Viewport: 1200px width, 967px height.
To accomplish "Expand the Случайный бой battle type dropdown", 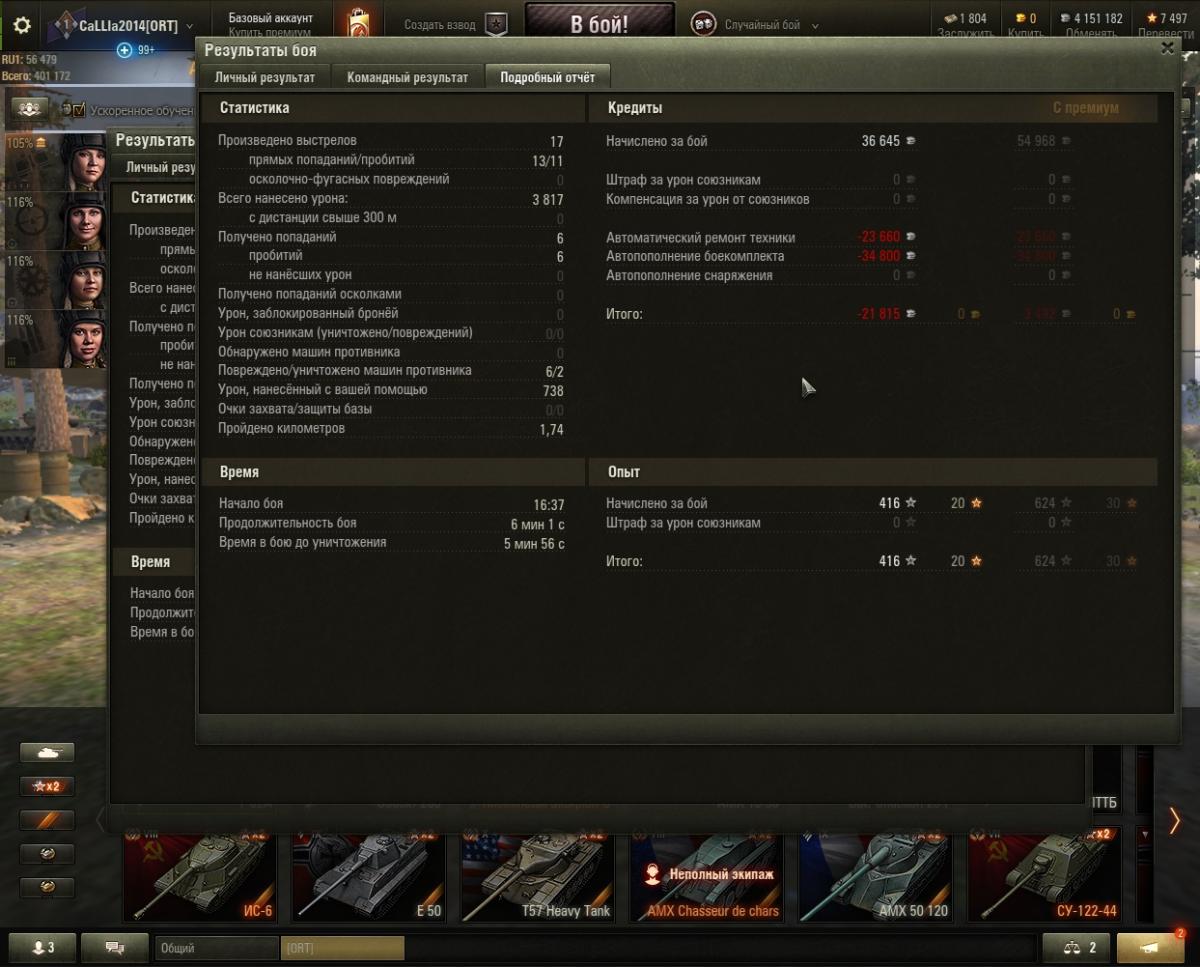I will pyautogui.click(x=814, y=26).
